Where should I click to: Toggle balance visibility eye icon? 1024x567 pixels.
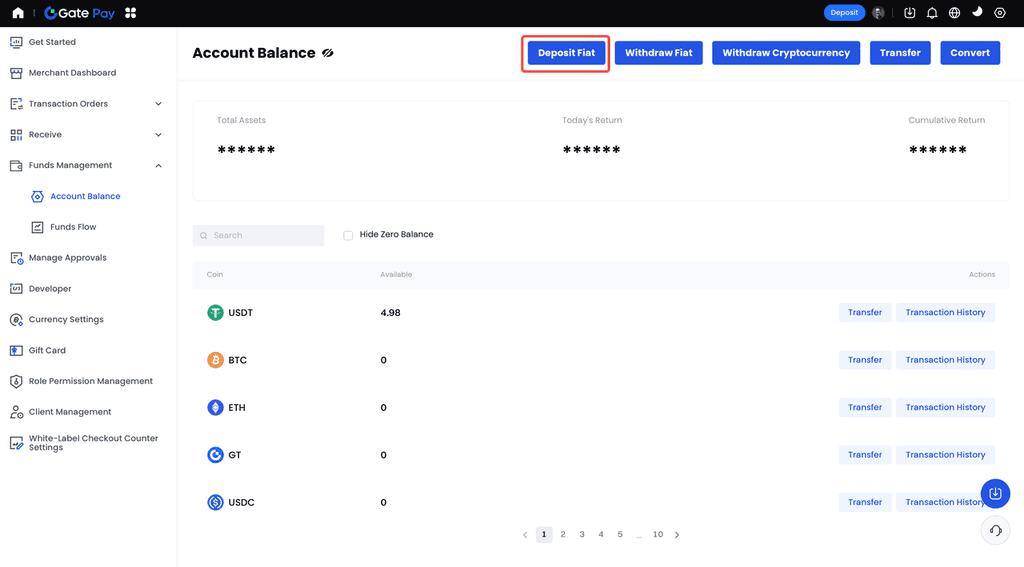[328, 53]
